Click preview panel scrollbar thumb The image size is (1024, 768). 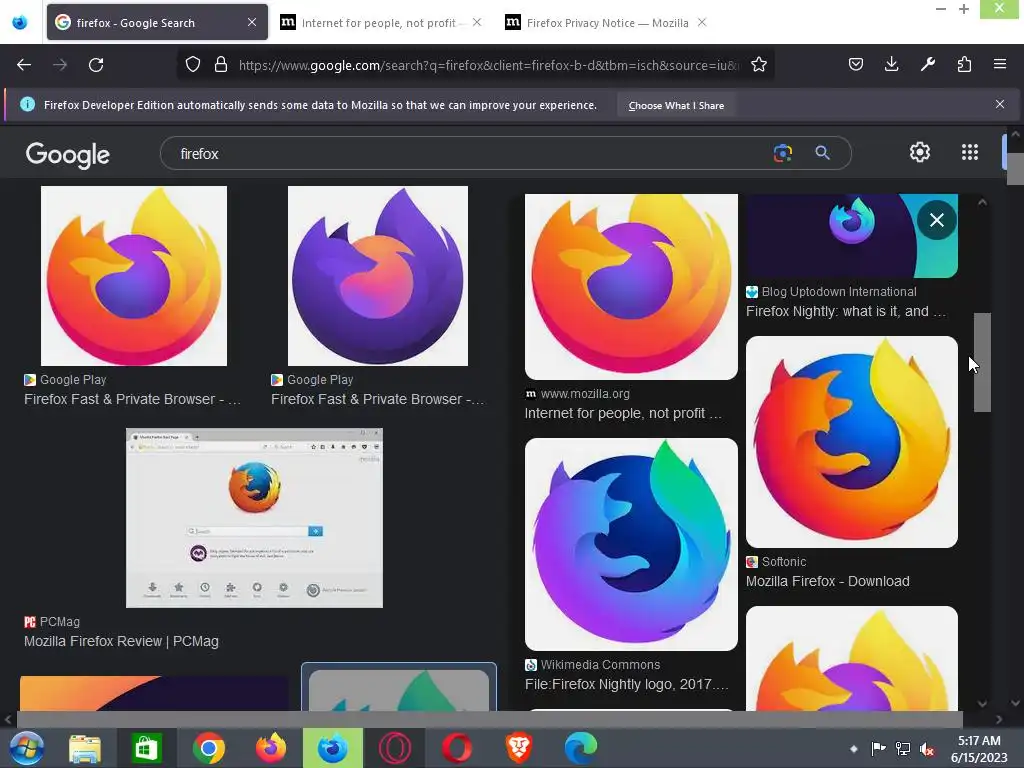[x=982, y=362]
